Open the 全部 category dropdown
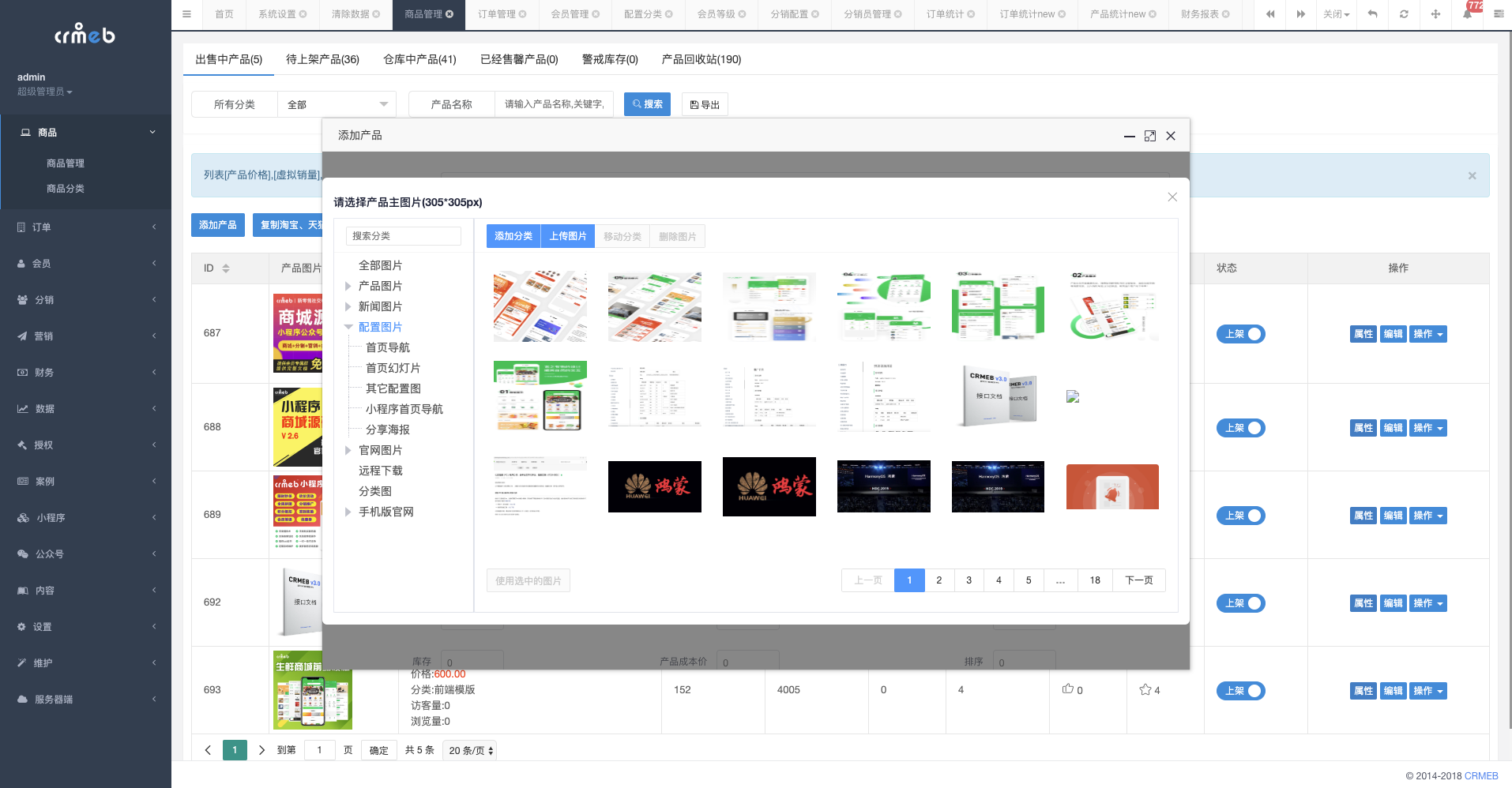The height and width of the screenshot is (788, 1512). coord(337,103)
